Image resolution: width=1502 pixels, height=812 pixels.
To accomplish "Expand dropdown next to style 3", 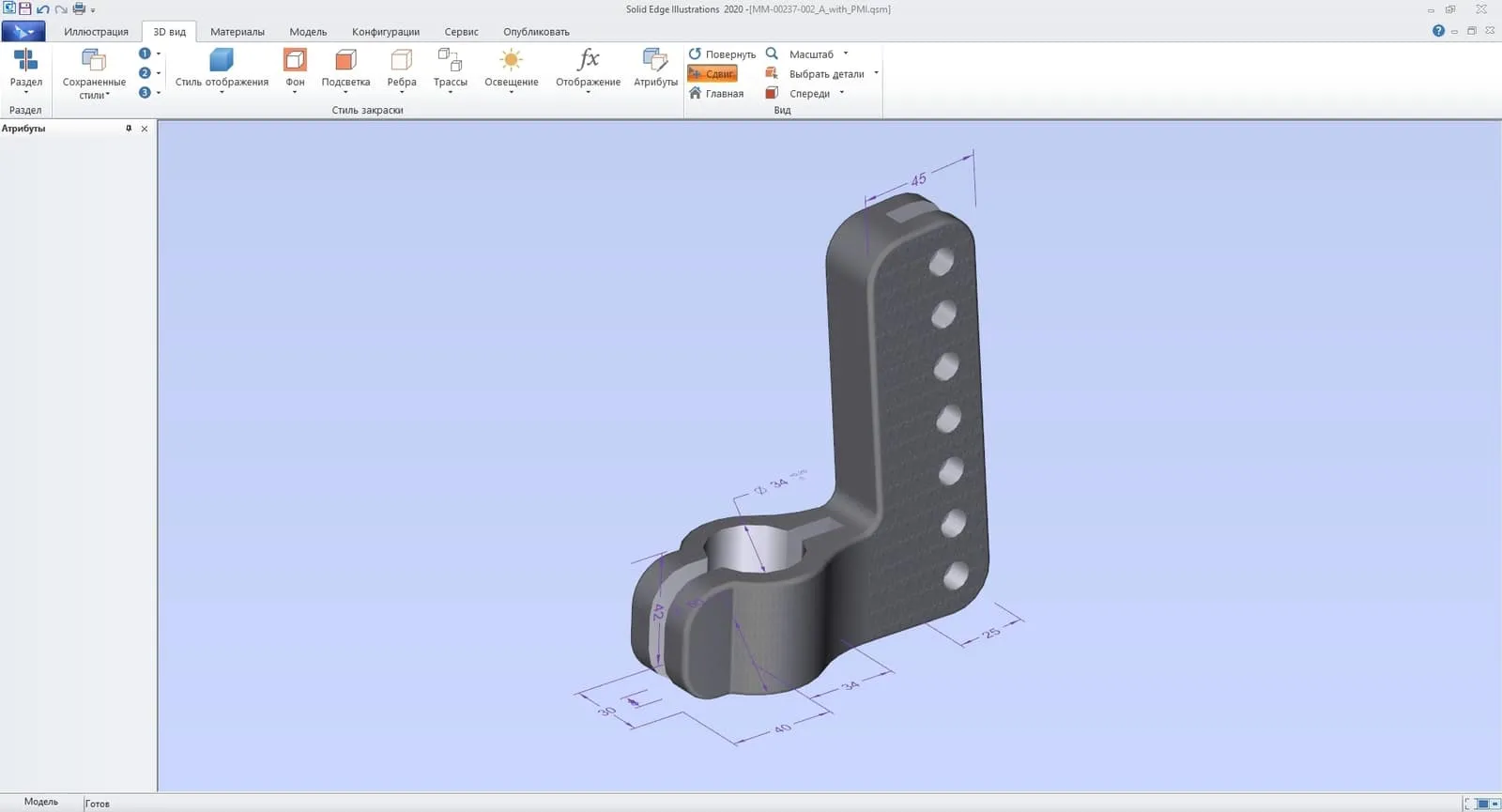I will (158, 92).
